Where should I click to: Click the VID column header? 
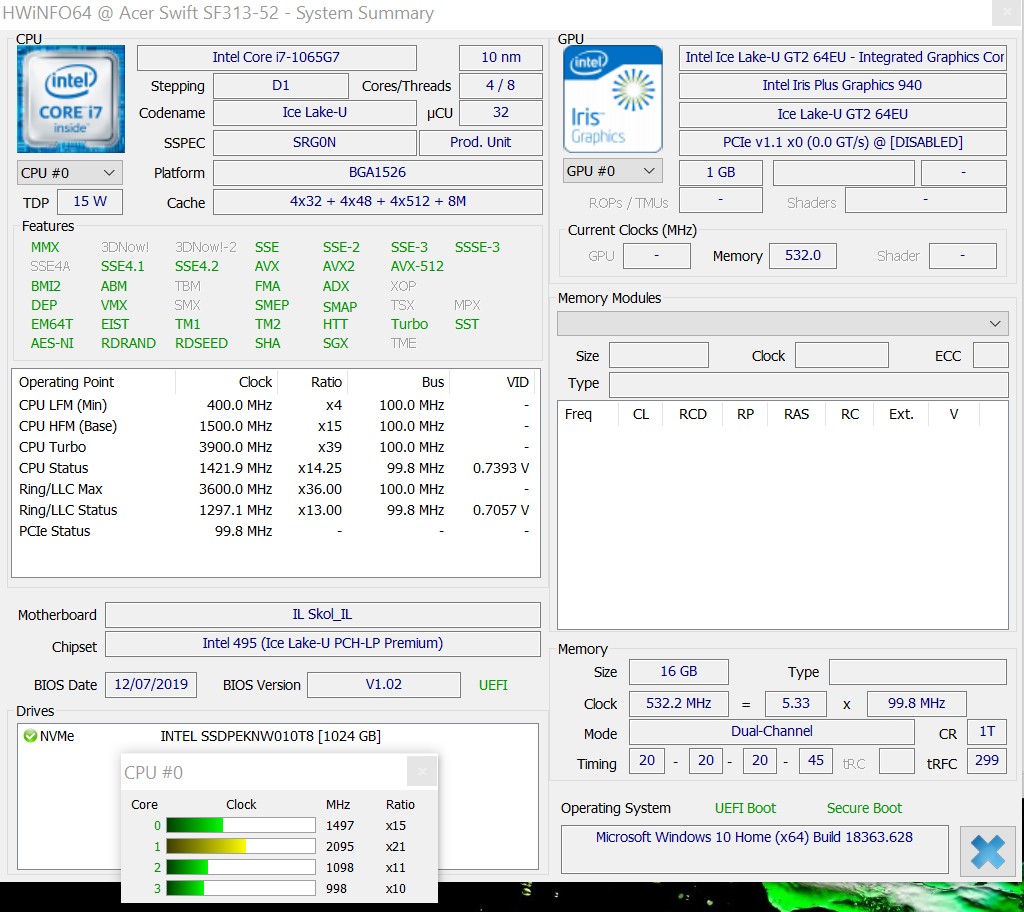494,382
